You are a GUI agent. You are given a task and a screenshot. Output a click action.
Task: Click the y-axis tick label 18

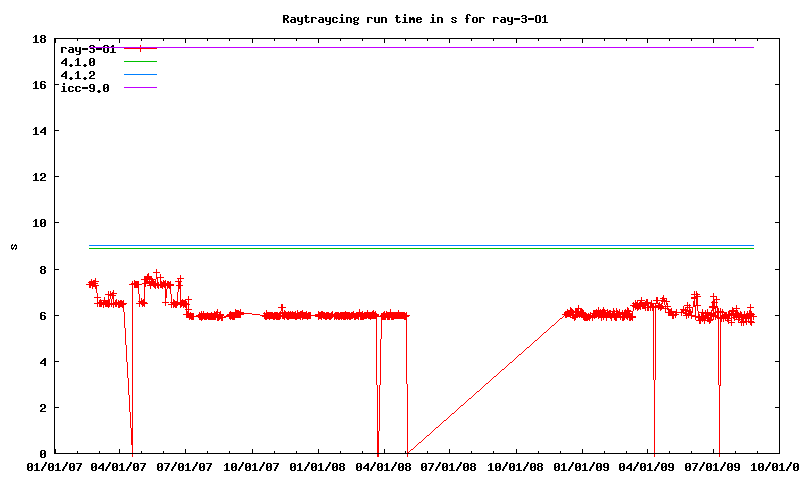[38, 40]
